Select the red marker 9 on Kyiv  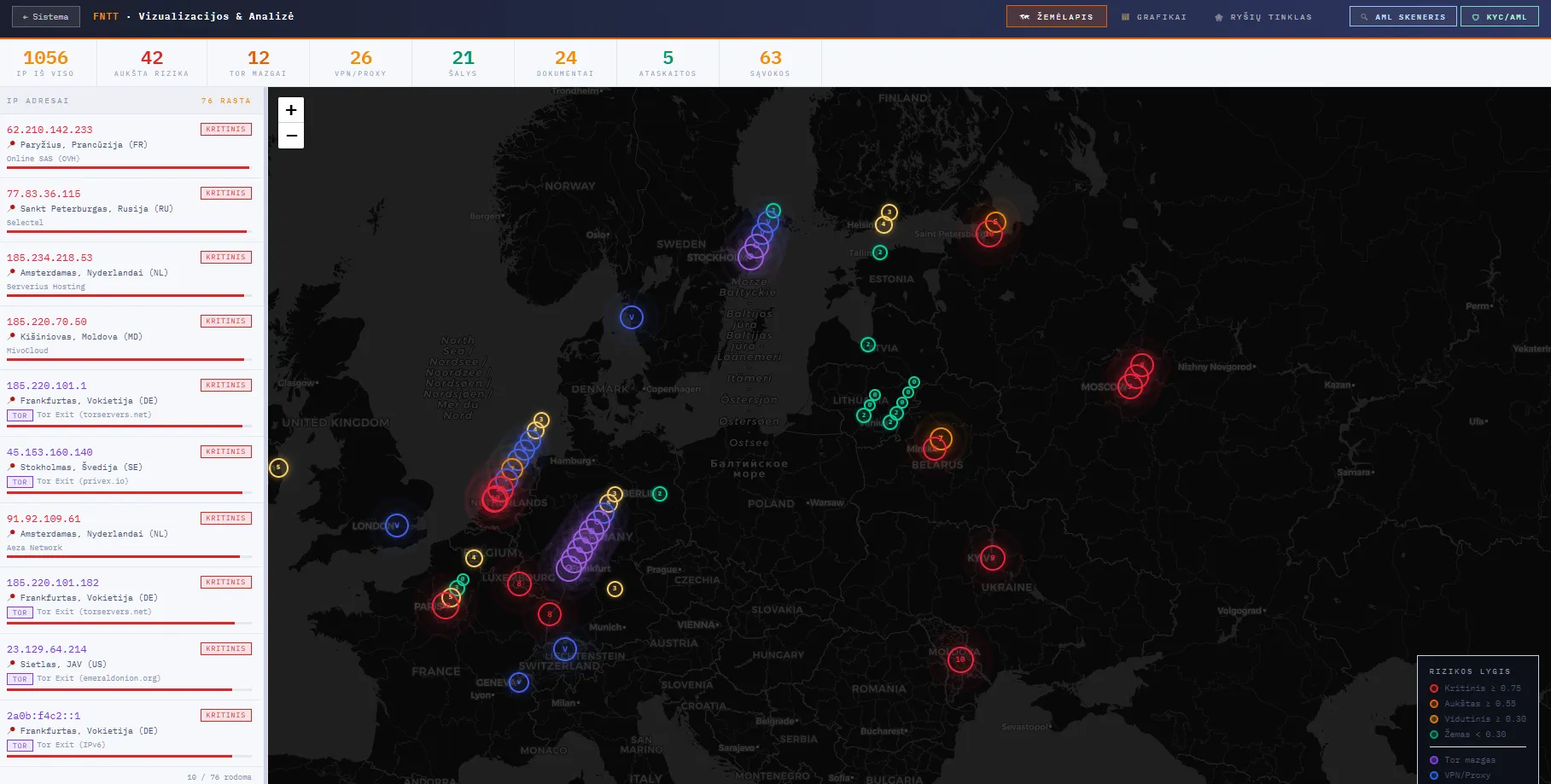click(x=992, y=558)
